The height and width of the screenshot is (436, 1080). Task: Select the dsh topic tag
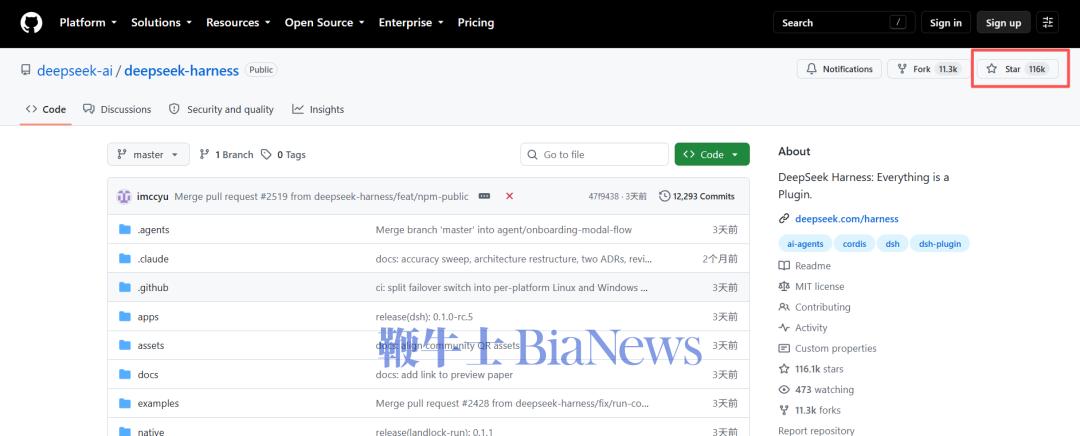[892, 244]
